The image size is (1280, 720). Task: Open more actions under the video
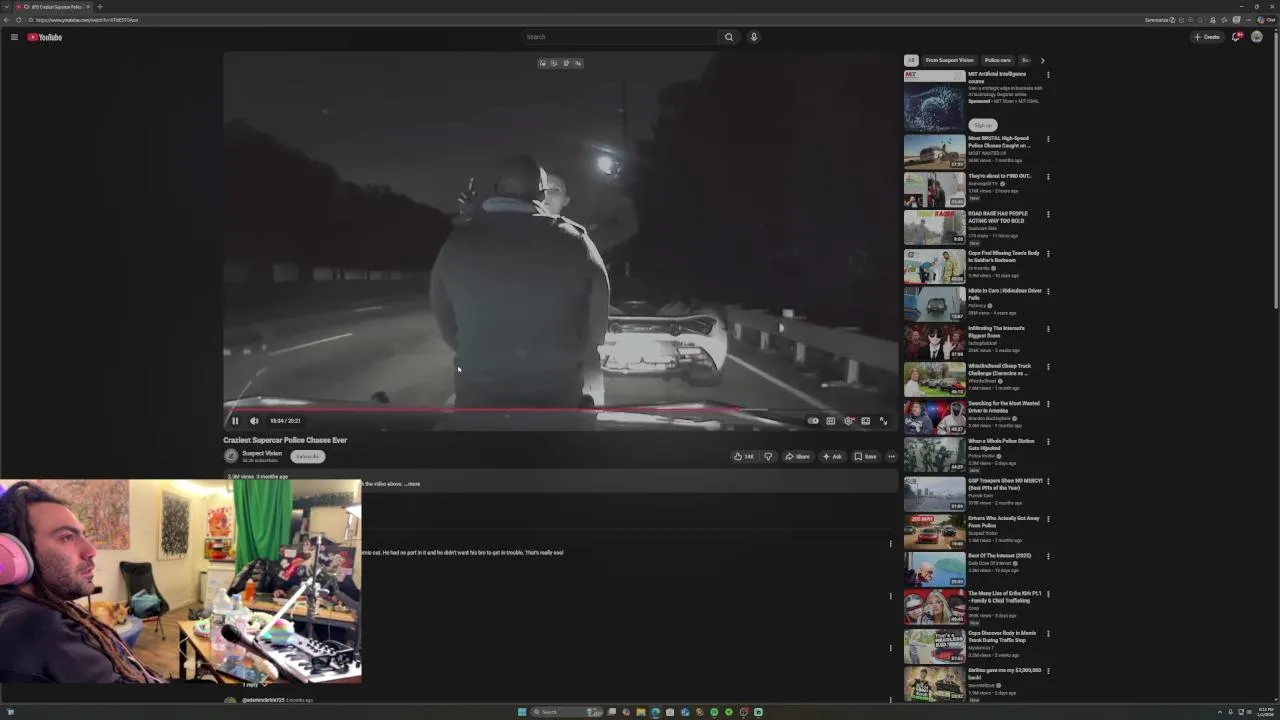coord(891,456)
